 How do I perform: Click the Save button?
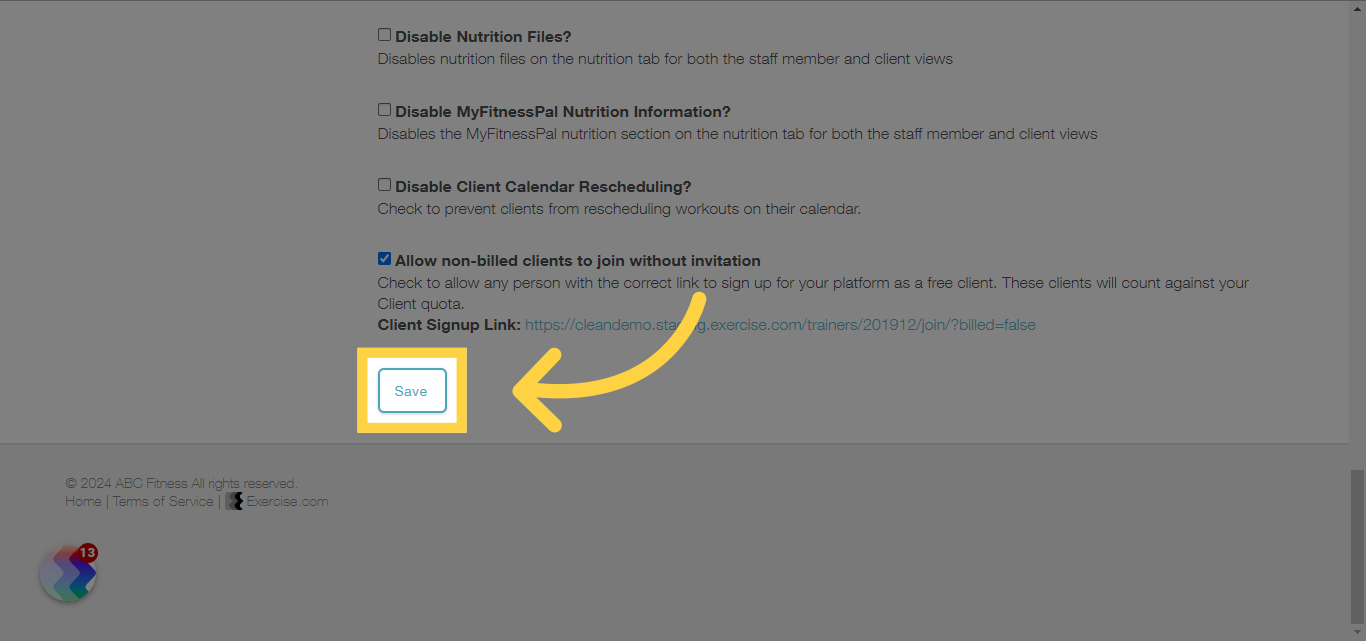(412, 391)
